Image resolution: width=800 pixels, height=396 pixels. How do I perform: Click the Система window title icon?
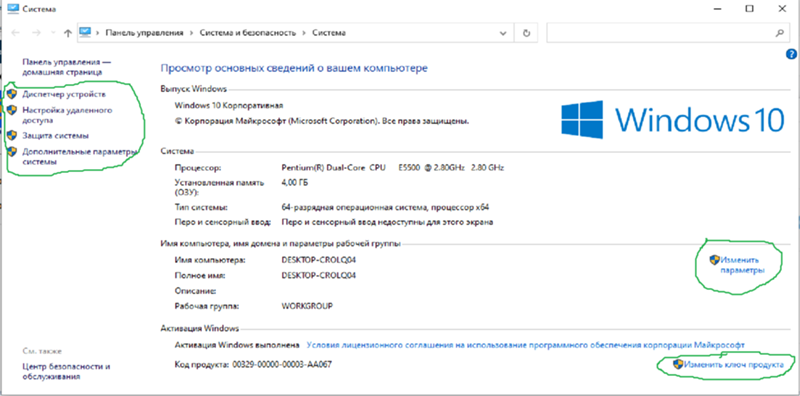pos(13,9)
